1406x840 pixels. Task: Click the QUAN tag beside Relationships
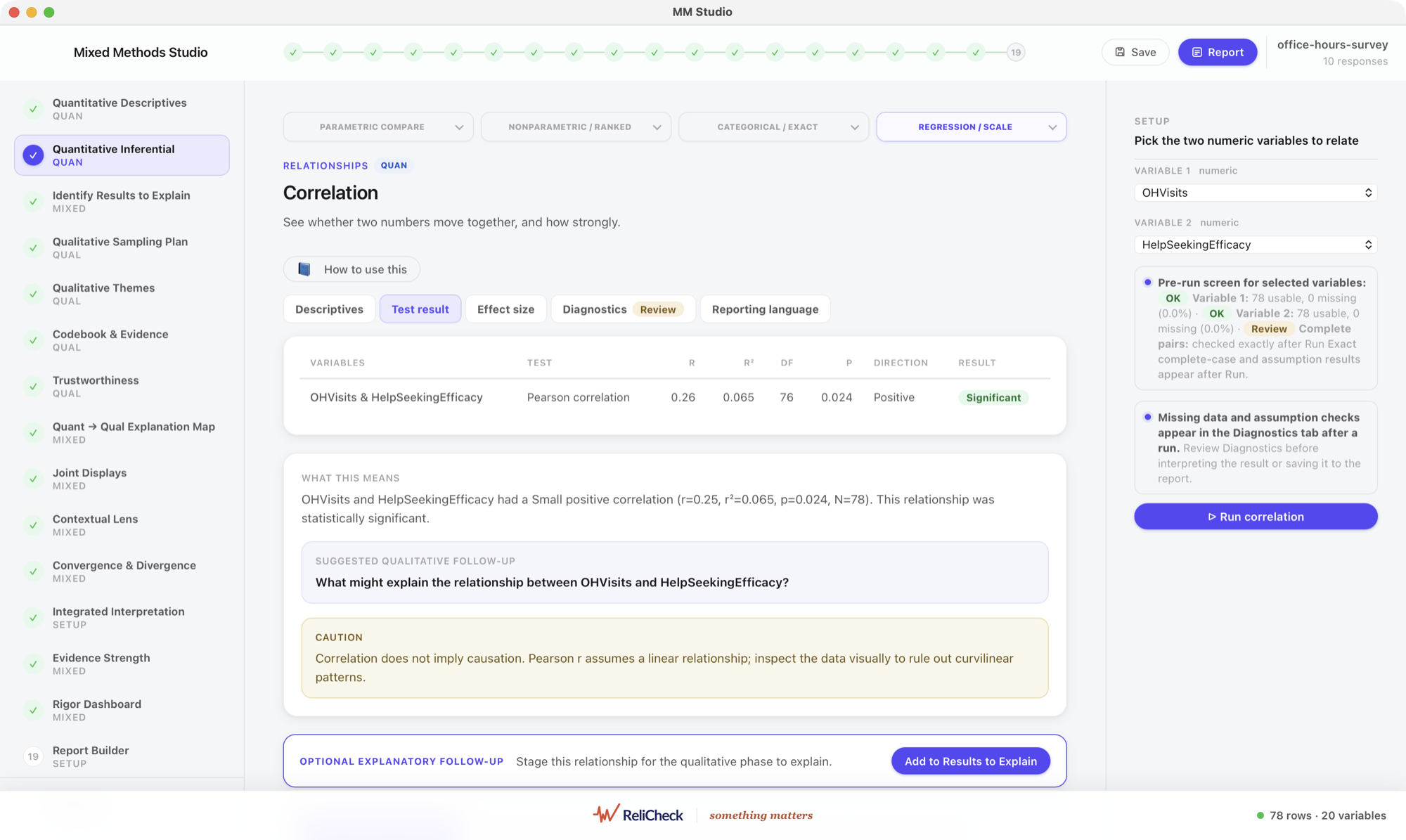[x=394, y=165]
